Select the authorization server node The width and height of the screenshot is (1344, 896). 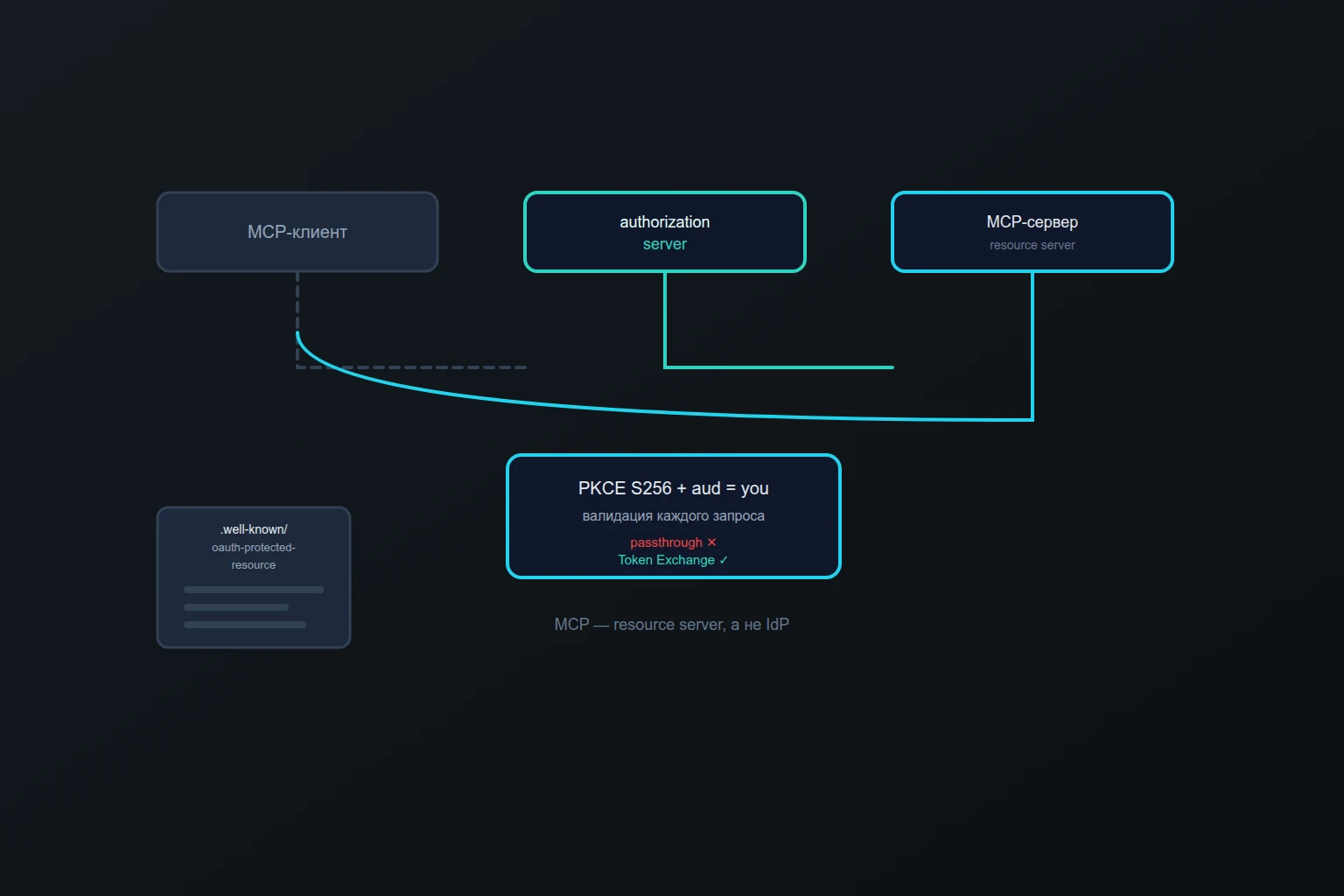[665, 232]
